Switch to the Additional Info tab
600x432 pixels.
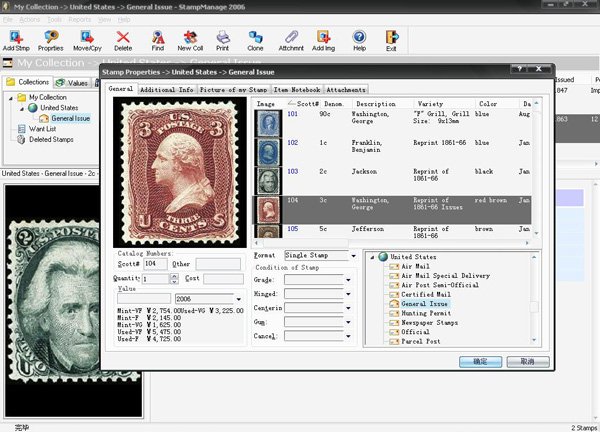(165, 90)
